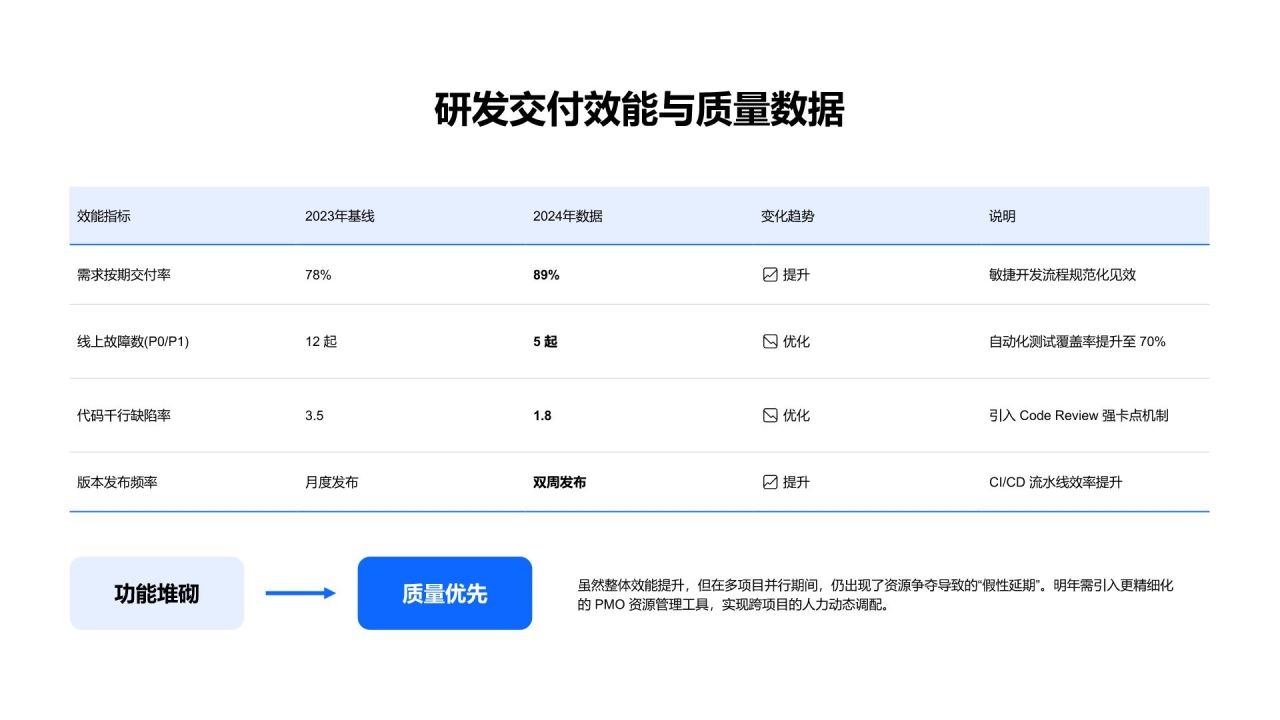The width and height of the screenshot is (1280, 720).
Task: Select the summary paragraph starting with 虽然整体效能提升
Action: tap(876, 595)
